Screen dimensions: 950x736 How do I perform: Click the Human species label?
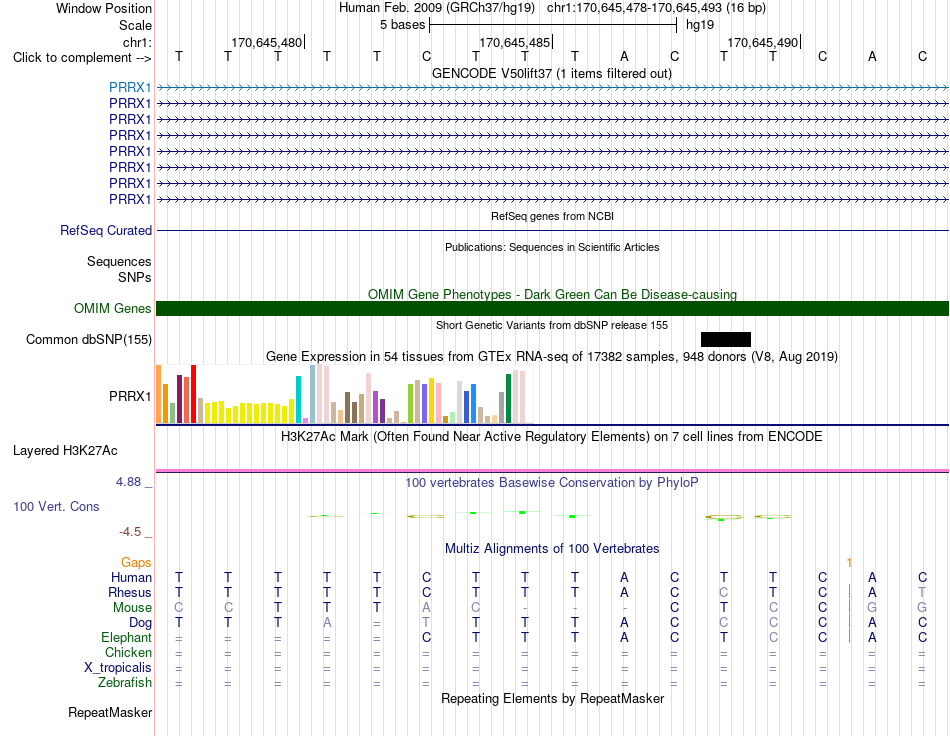click(131, 577)
